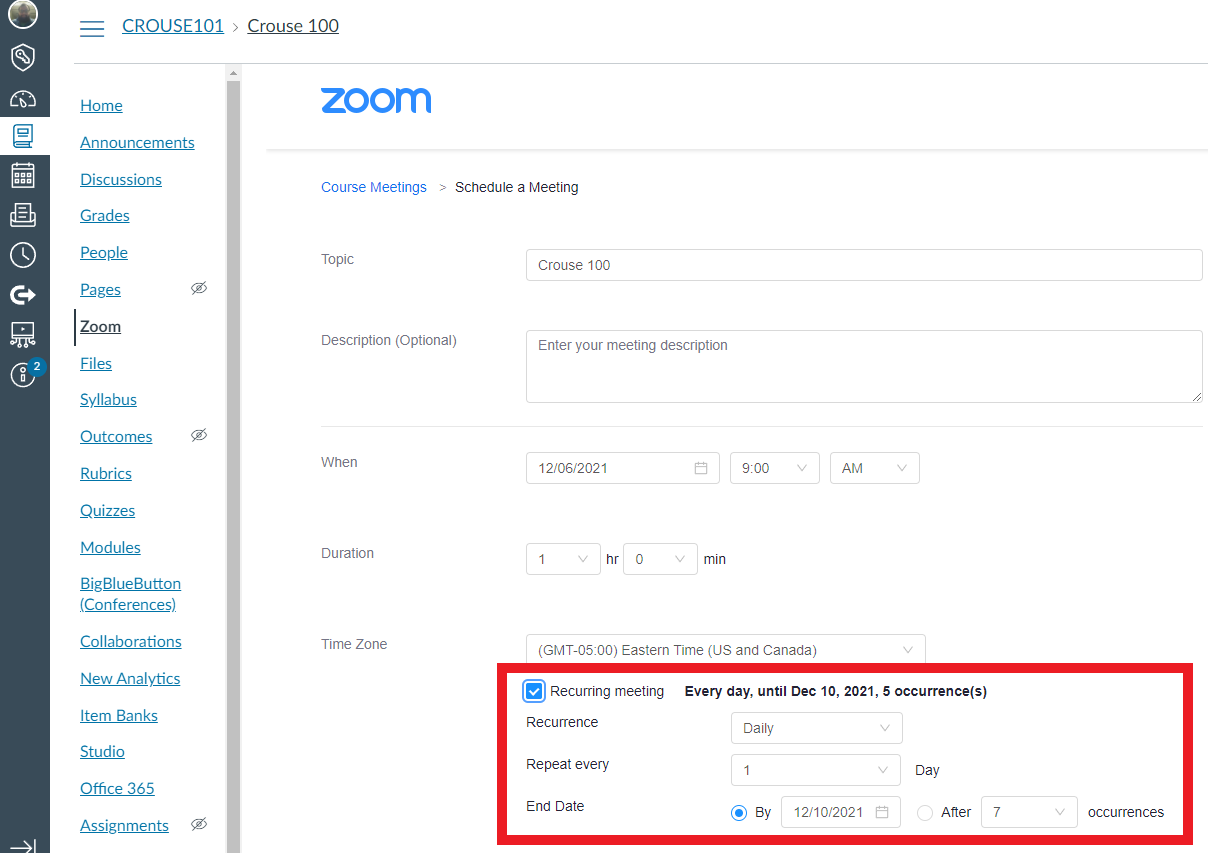Focus the Topic field containing Crouse 100

coord(864,265)
